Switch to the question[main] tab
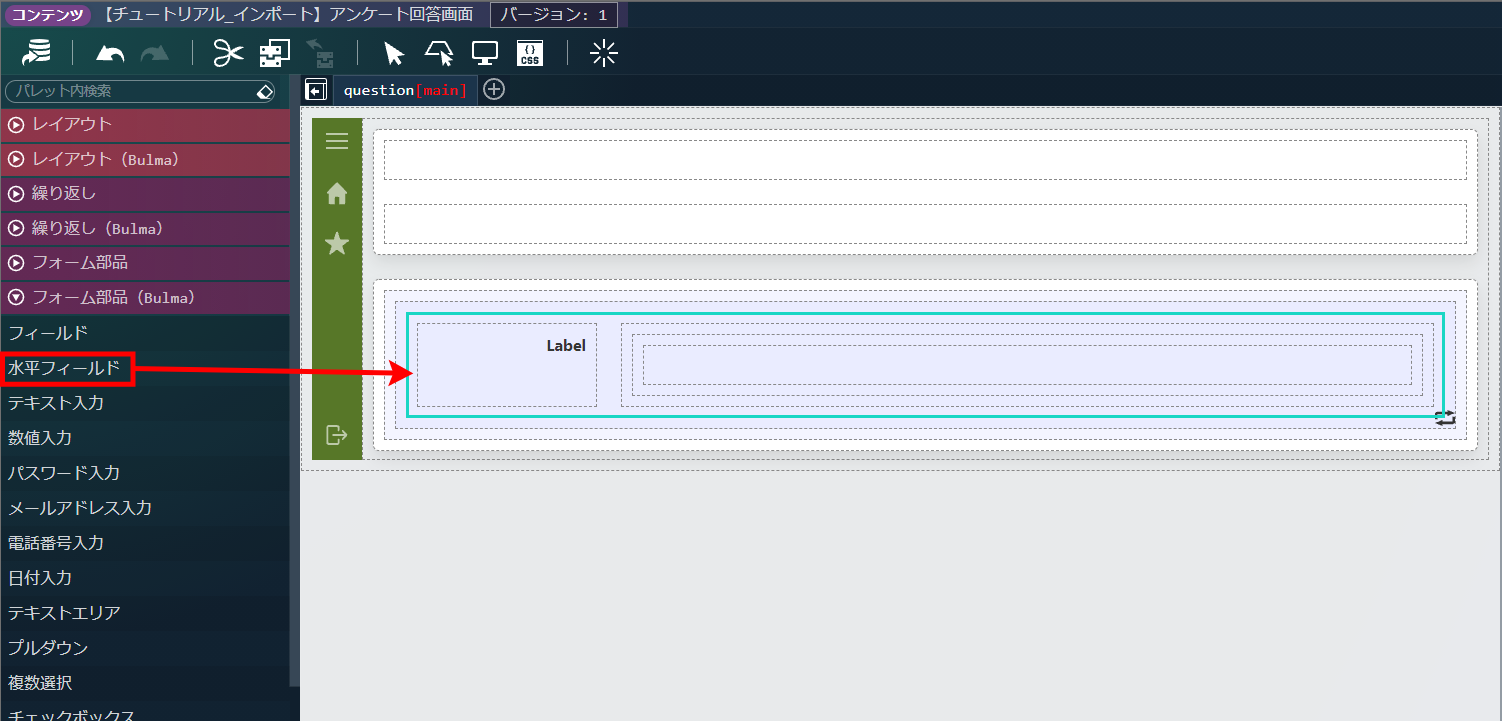Viewport: 1502px width, 721px height. pos(405,90)
